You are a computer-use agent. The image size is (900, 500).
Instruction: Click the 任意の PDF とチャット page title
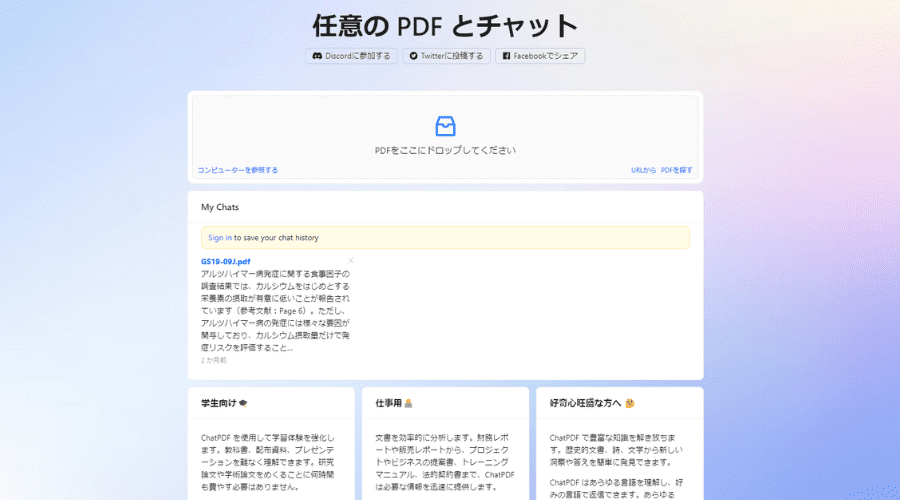pos(445,24)
